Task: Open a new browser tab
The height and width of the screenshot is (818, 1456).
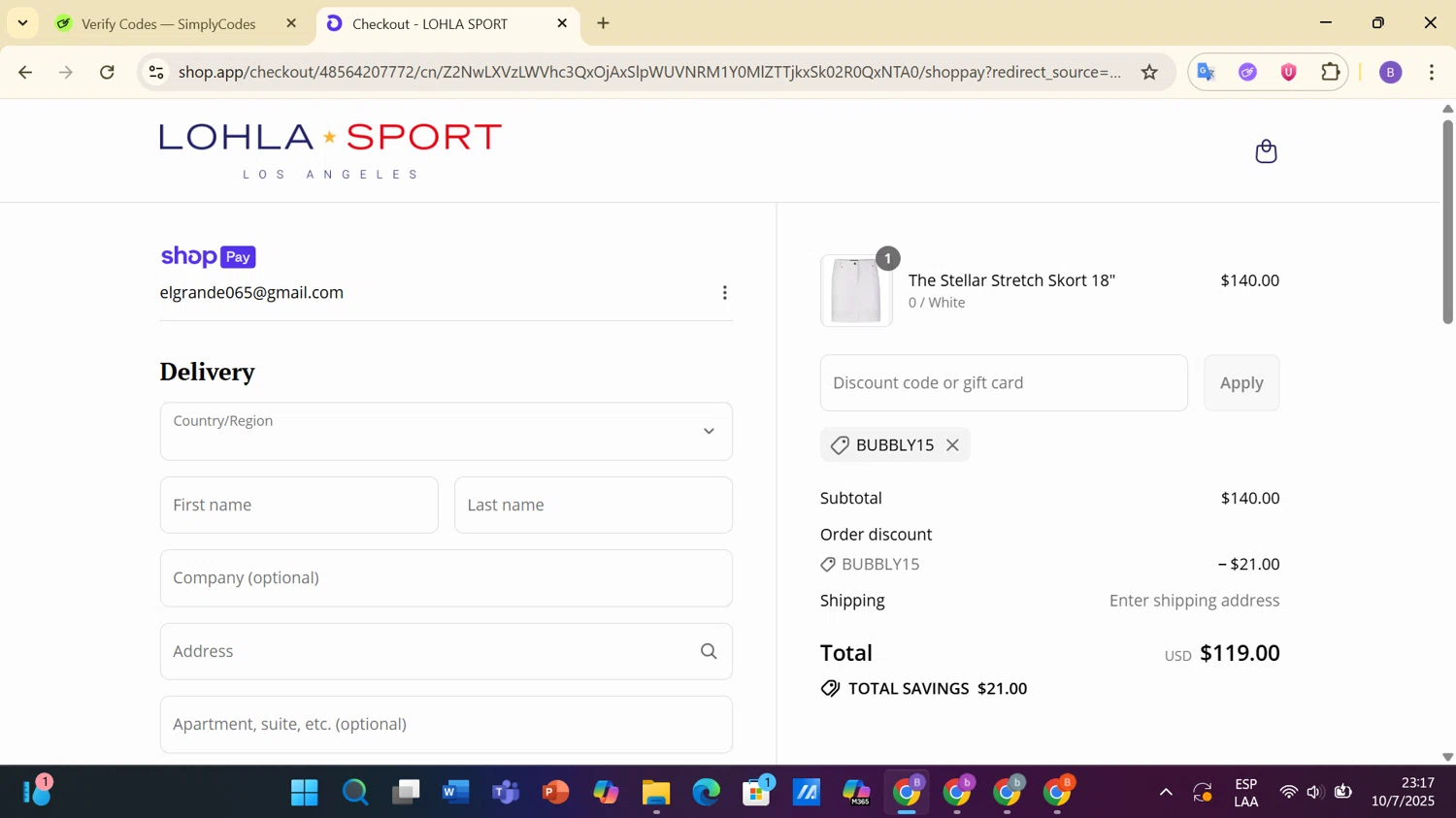Action: click(603, 23)
